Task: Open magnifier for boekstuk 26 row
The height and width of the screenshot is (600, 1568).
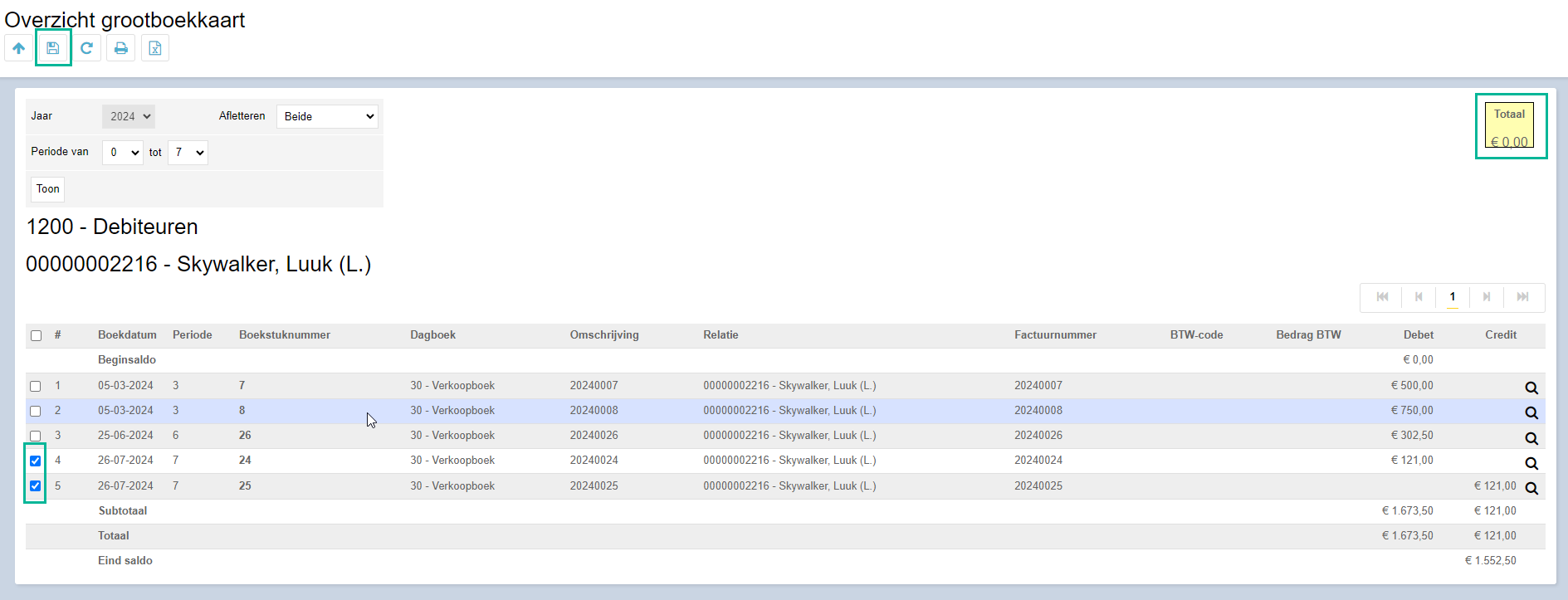Action: click(1531, 438)
